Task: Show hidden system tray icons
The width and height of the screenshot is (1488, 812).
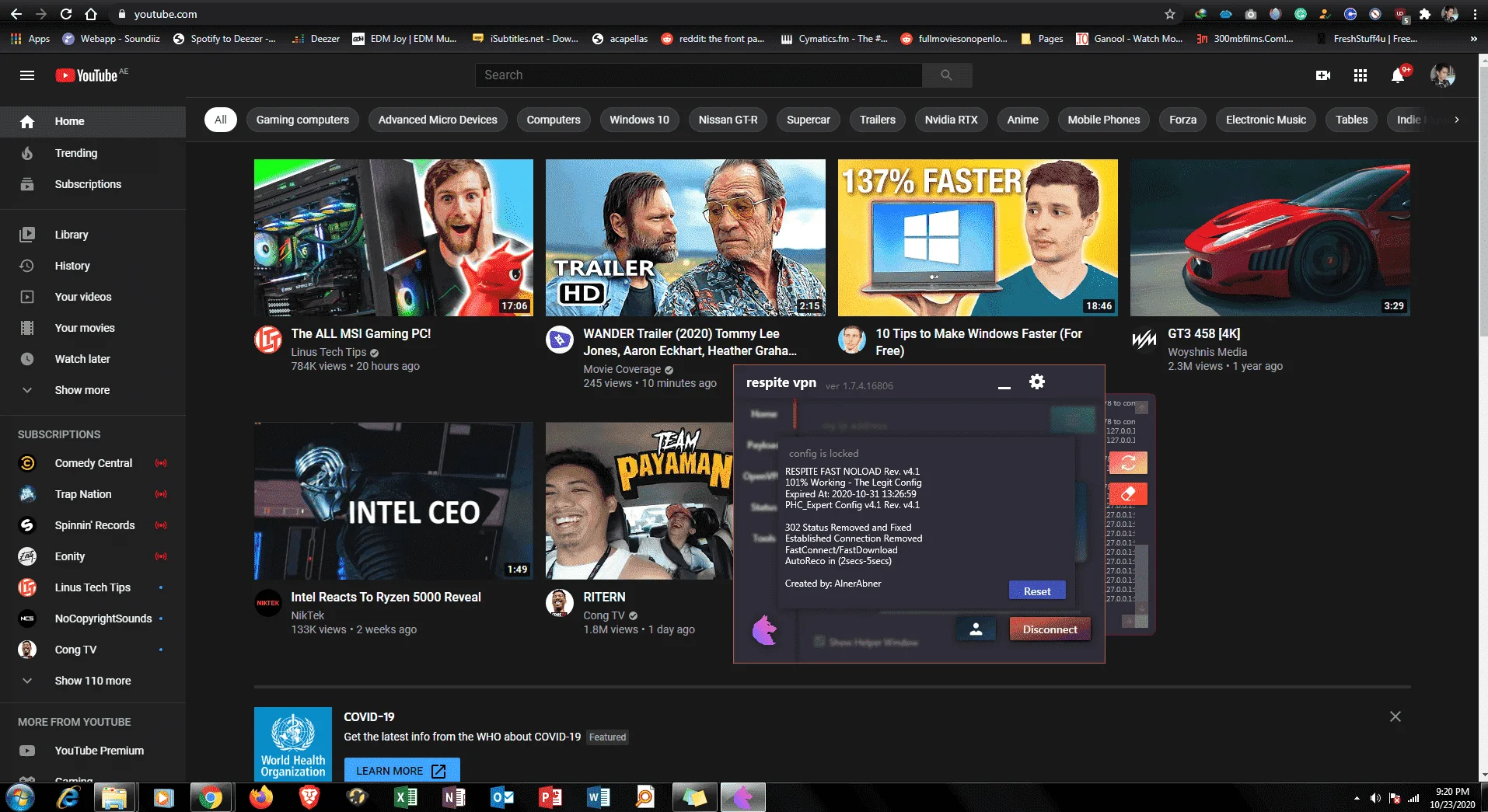Action: click(1357, 798)
